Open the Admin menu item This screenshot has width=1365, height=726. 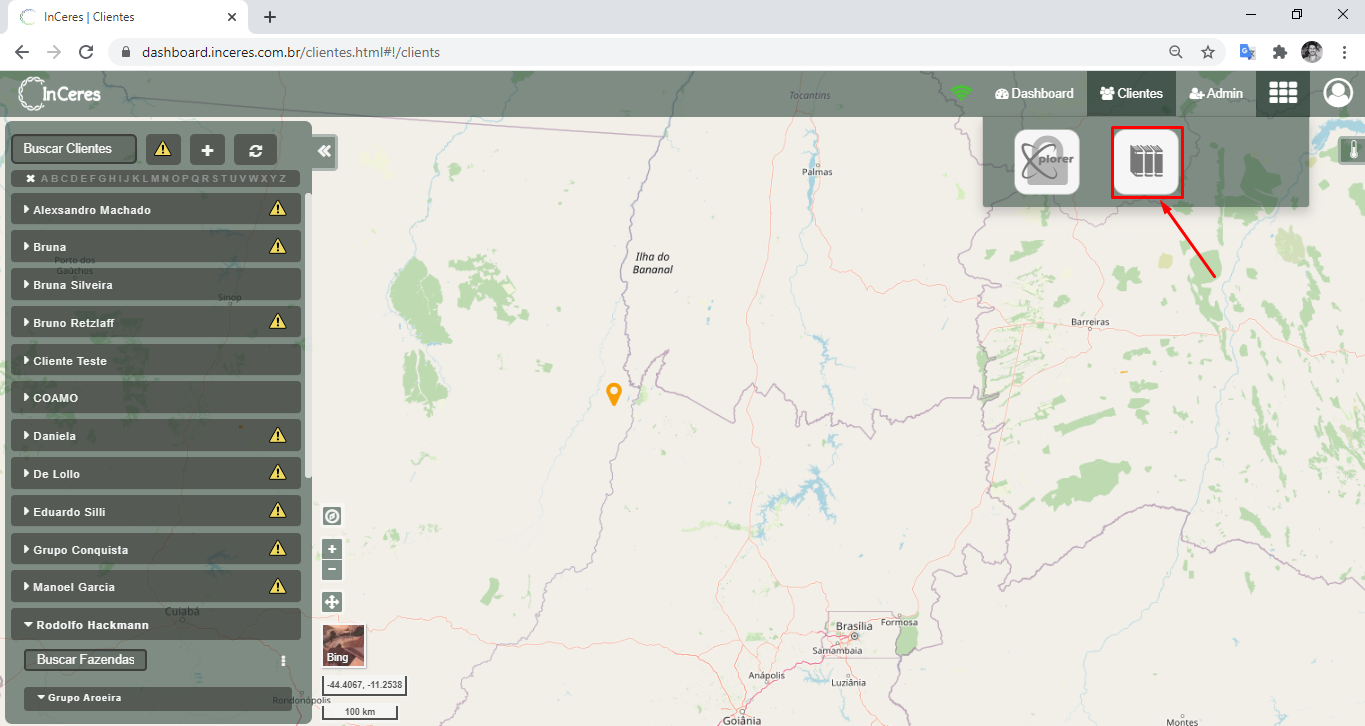click(x=1216, y=93)
